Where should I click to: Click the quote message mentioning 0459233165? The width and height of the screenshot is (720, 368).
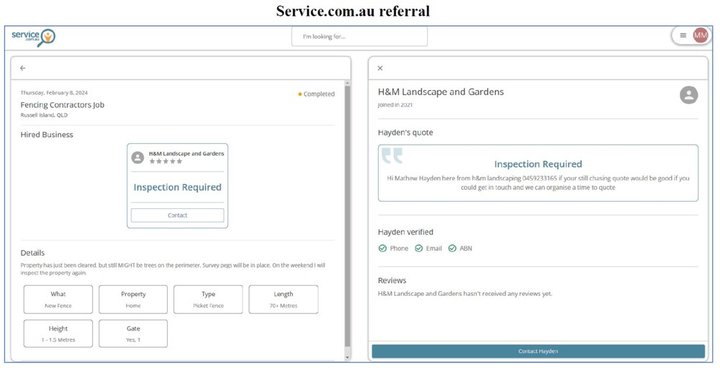(538, 183)
